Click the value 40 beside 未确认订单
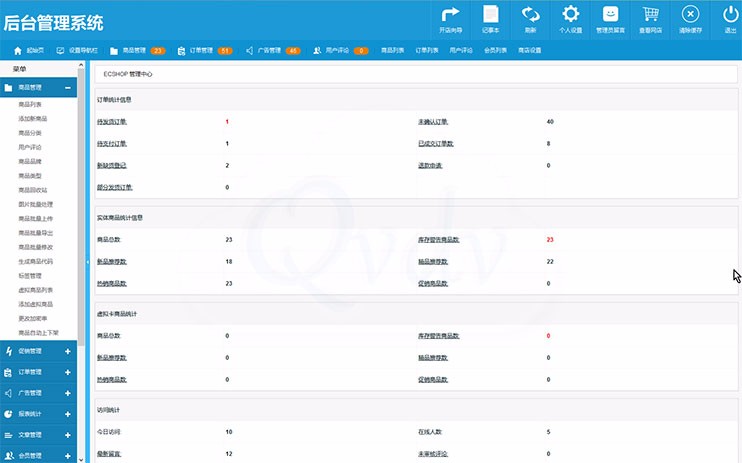This screenshot has height=463, width=742. click(550, 122)
